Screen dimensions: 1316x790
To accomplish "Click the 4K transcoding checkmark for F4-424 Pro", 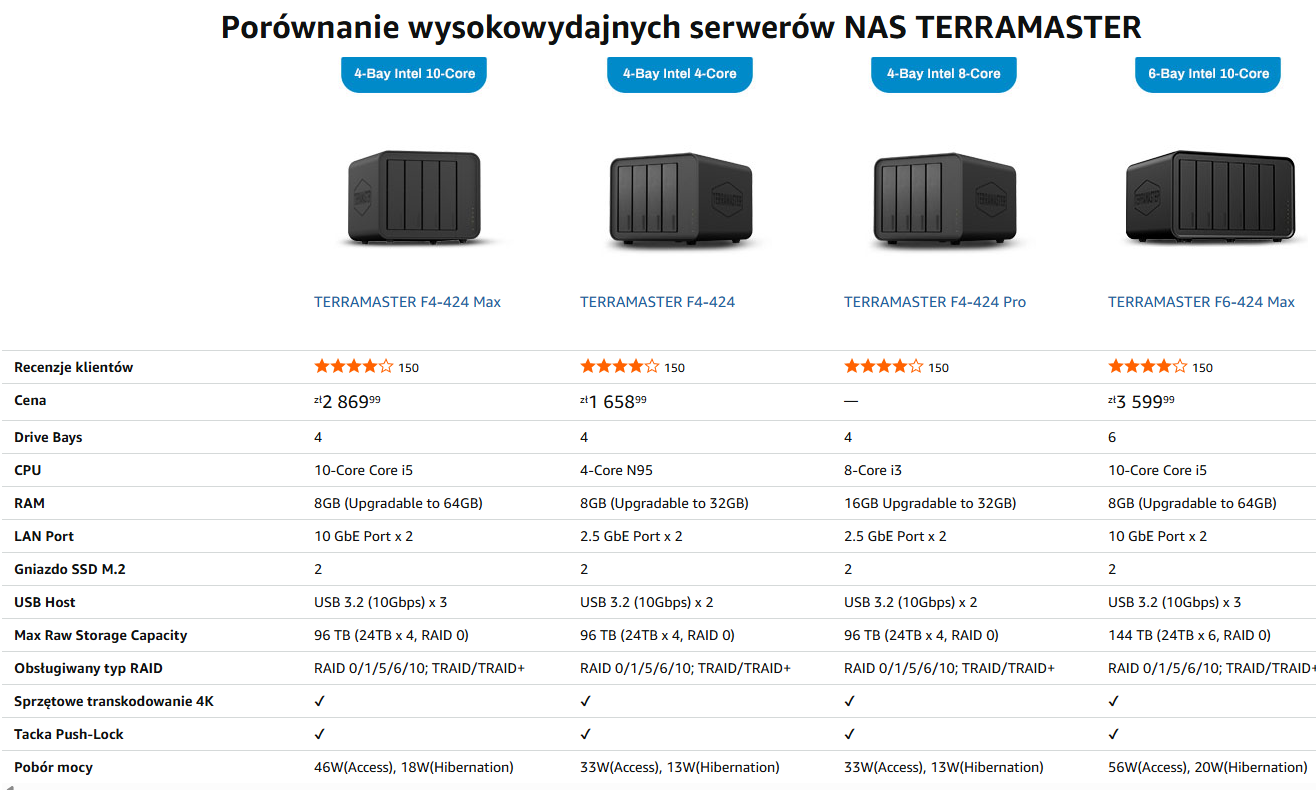I will 849,700.
